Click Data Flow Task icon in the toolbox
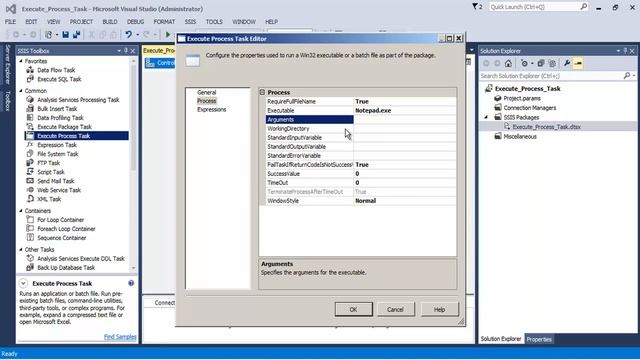This screenshot has height=360, width=640. point(30,70)
